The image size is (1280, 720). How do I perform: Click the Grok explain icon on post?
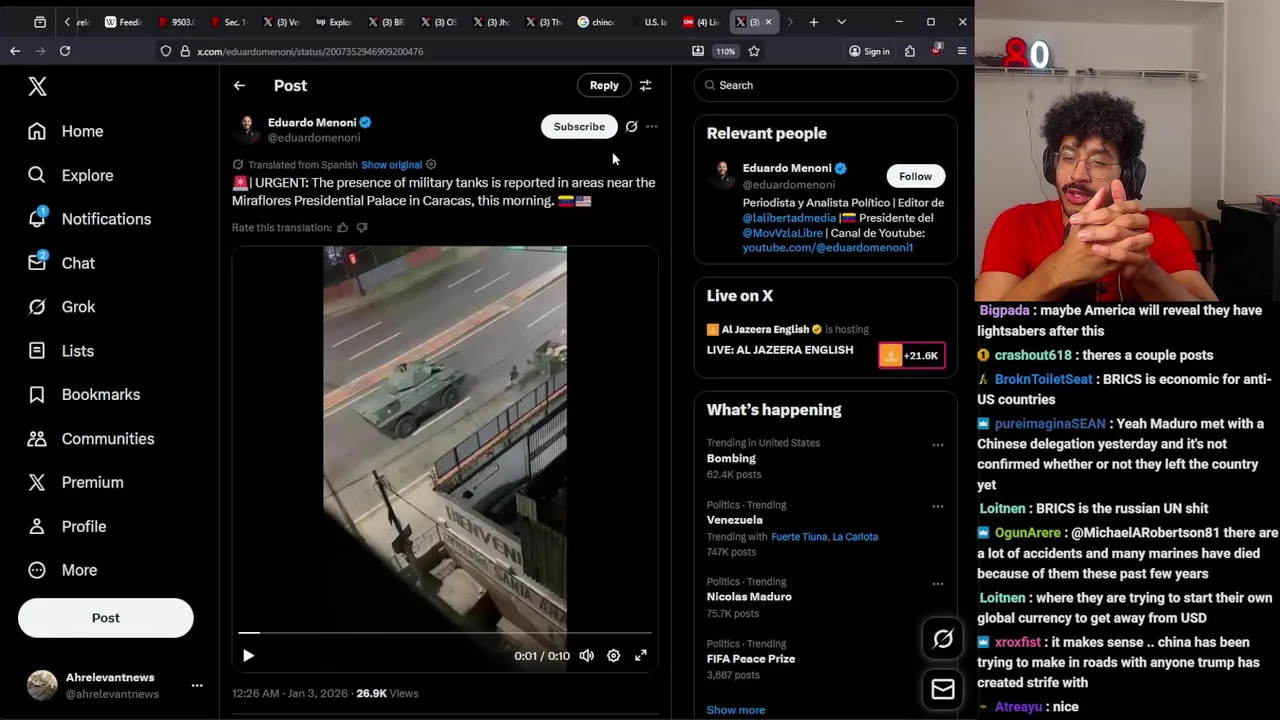click(631, 127)
